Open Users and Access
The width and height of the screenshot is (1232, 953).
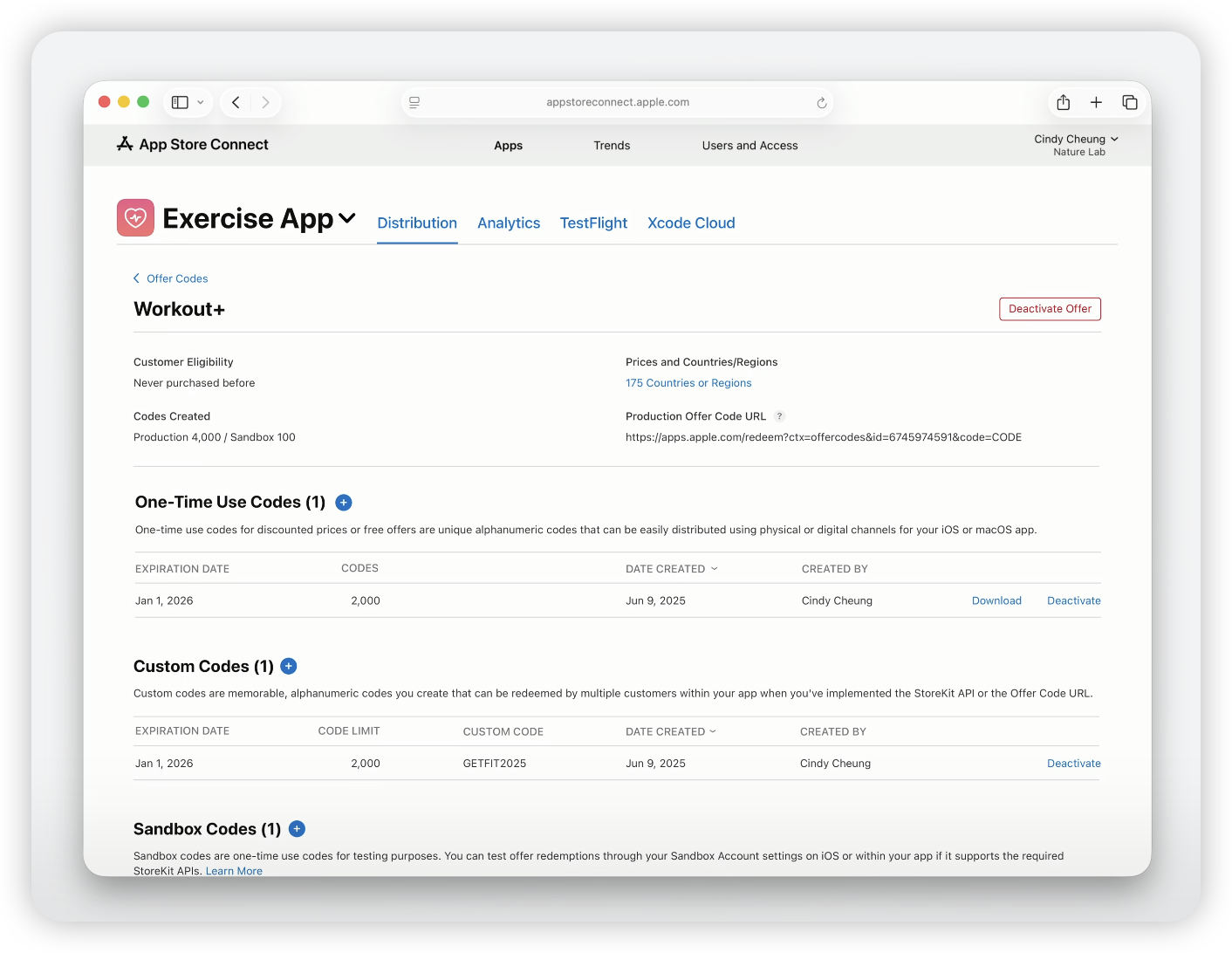point(749,146)
